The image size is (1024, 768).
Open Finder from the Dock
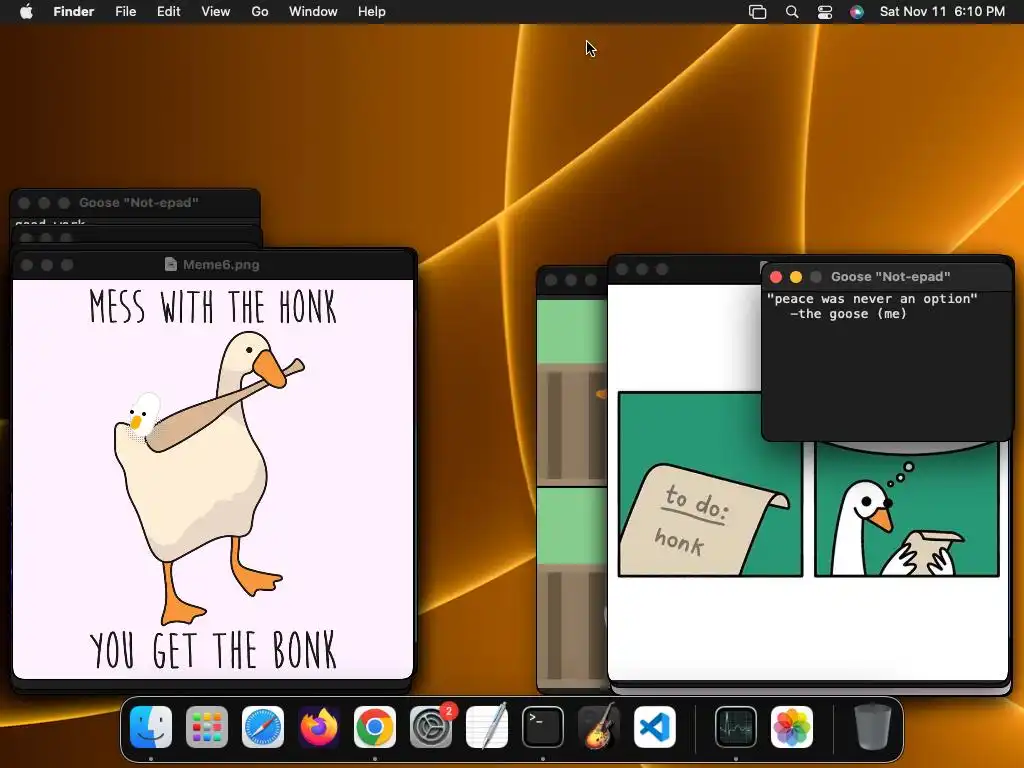tap(151, 727)
